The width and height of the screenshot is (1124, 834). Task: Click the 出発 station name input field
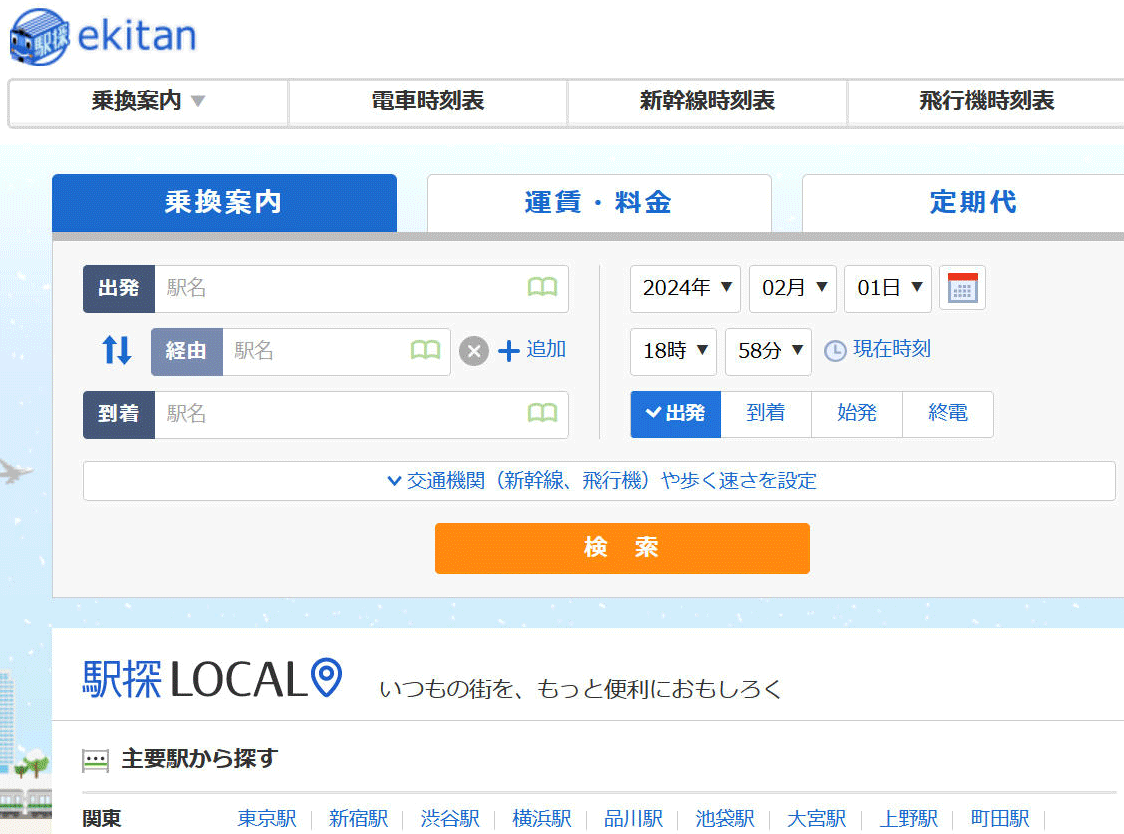click(x=340, y=288)
